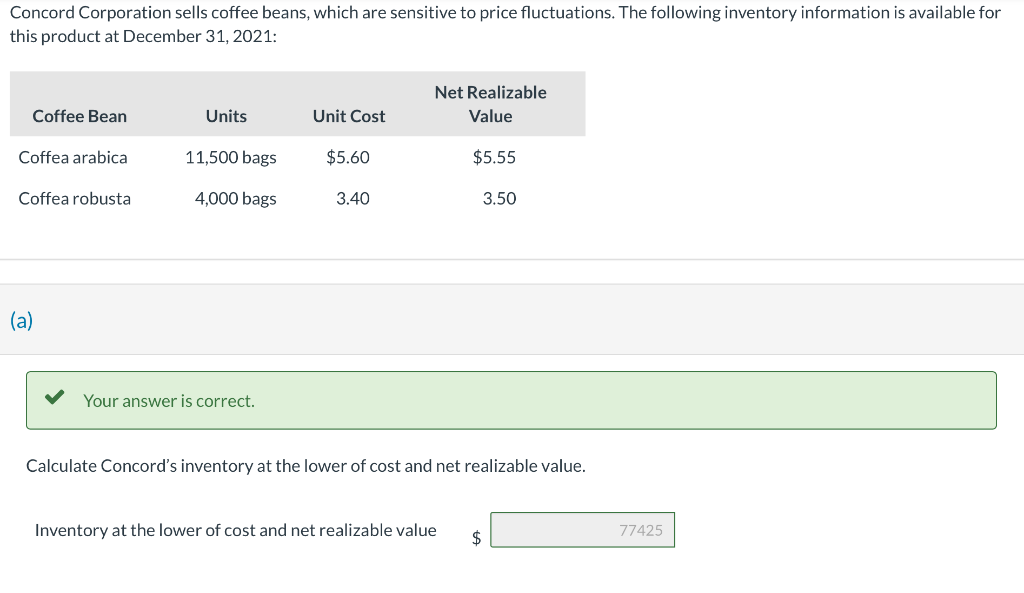Select the Coffee Bean column header
The height and width of the screenshot is (593, 1024).
pyautogui.click(x=80, y=116)
